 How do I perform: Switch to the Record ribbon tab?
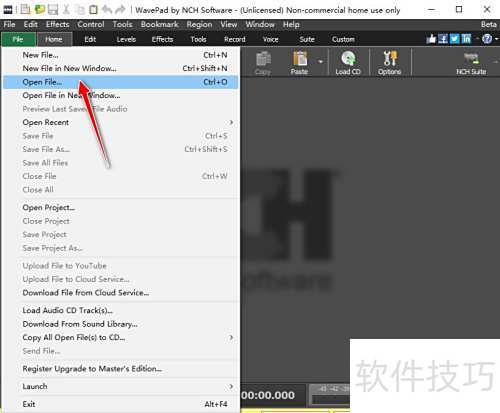[235, 39]
